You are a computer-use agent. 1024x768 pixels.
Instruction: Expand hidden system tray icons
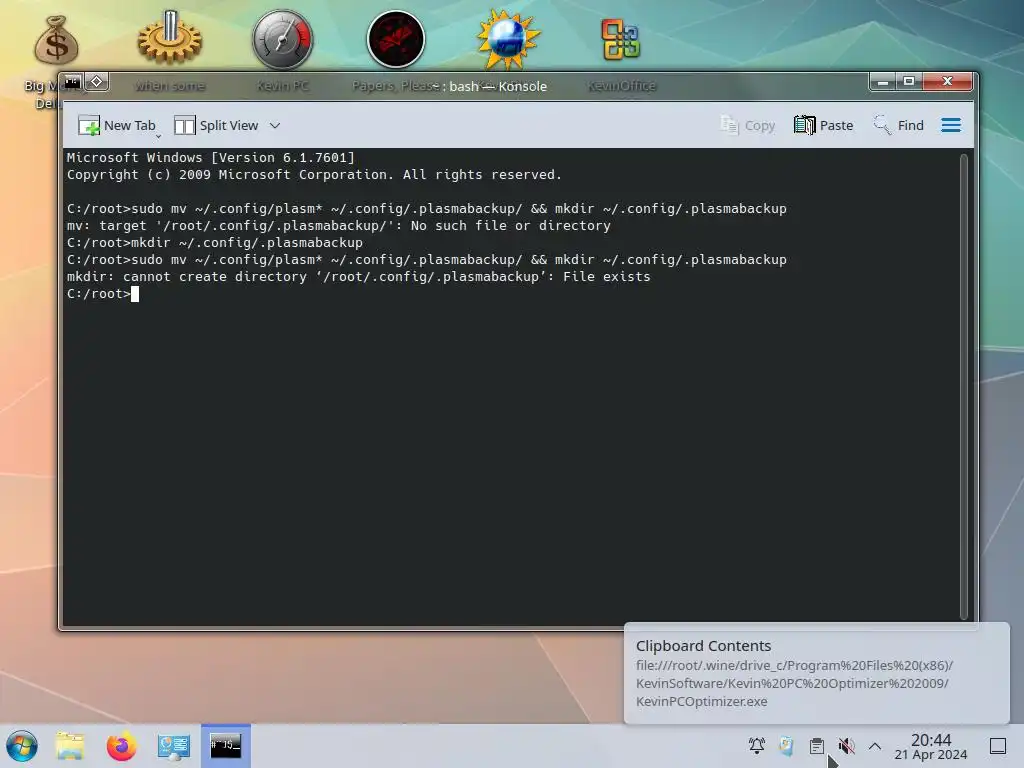coord(875,746)
